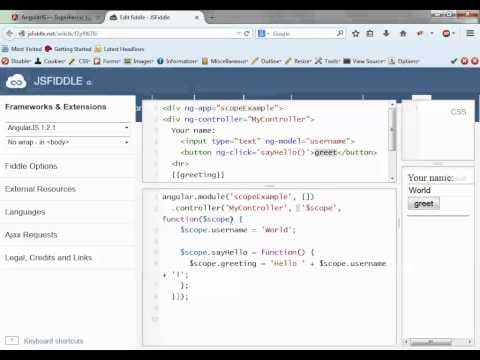The height and width of the screenshot is (360, 480).
Task: Open the Tools developer toolbar menu
Action: (327, 61)
